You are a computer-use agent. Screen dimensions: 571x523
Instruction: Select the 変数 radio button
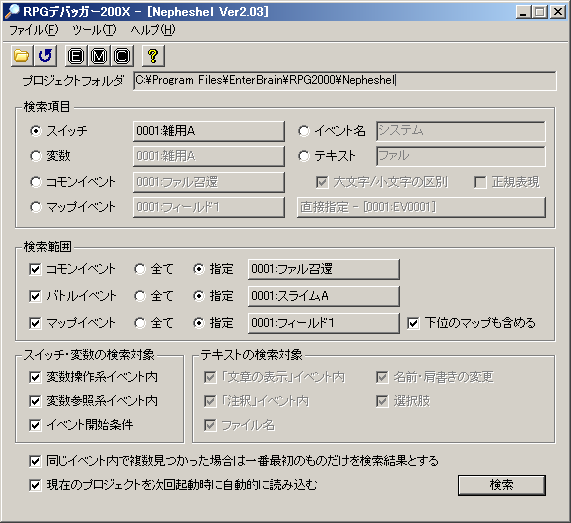click(x=36, y=156)
